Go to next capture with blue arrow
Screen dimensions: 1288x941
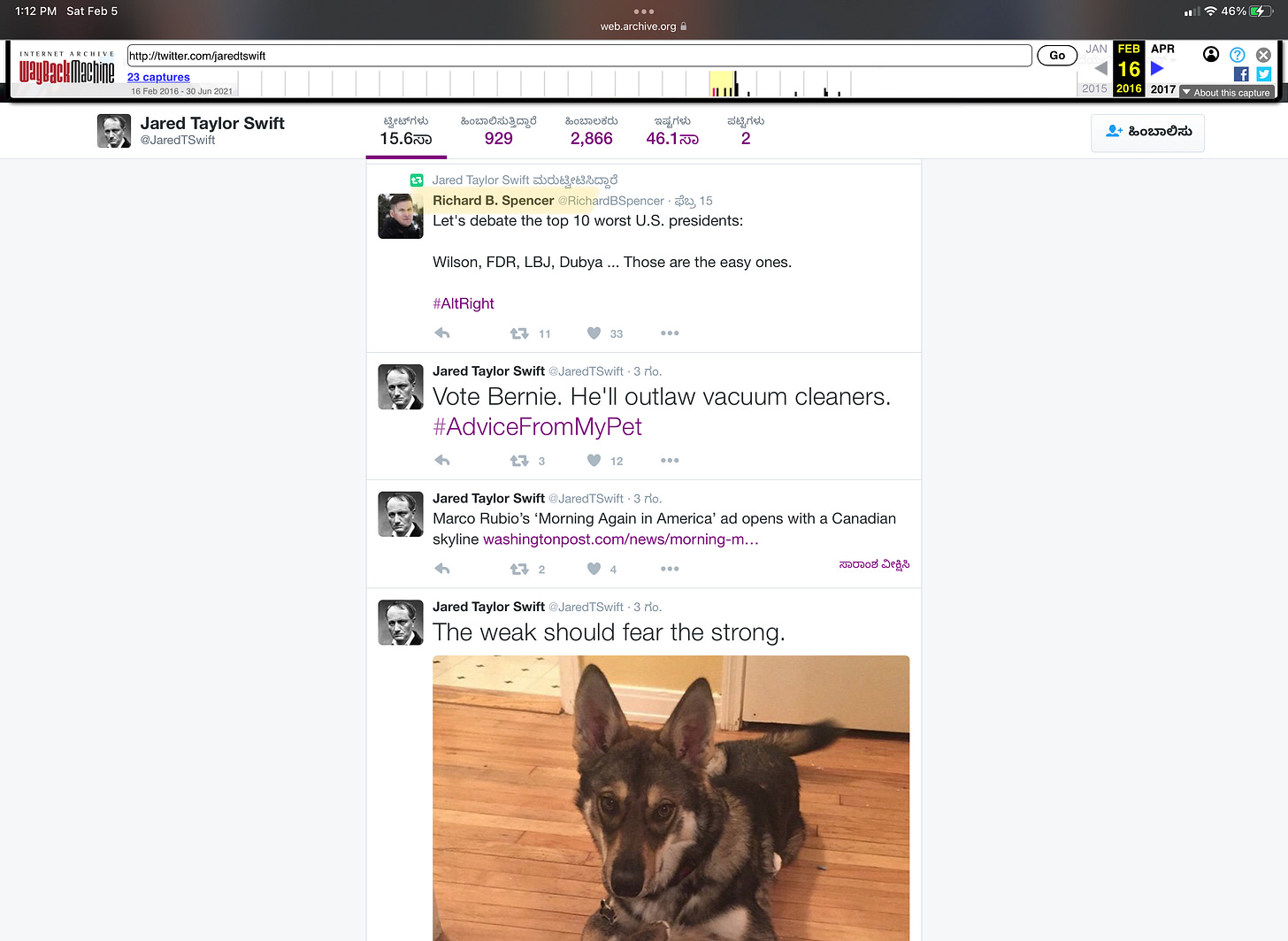click(x=1157, y=68)
